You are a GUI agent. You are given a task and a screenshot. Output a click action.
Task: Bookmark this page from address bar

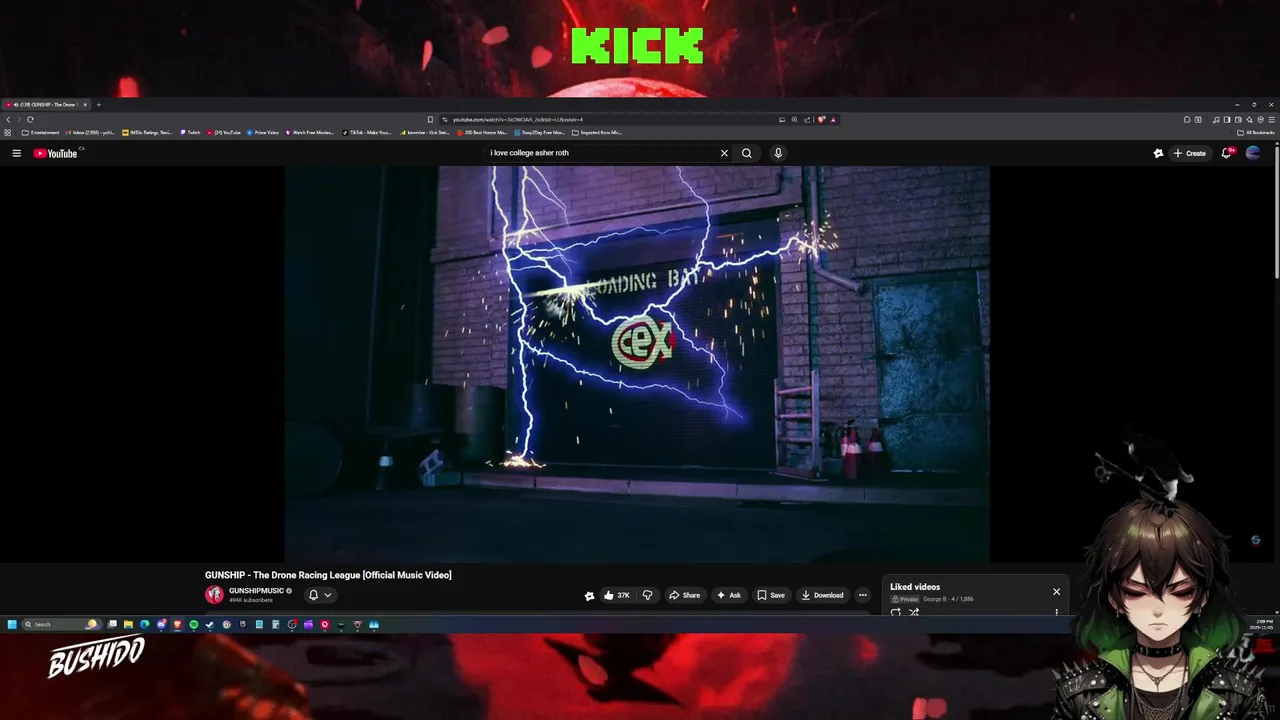(430, 120)
